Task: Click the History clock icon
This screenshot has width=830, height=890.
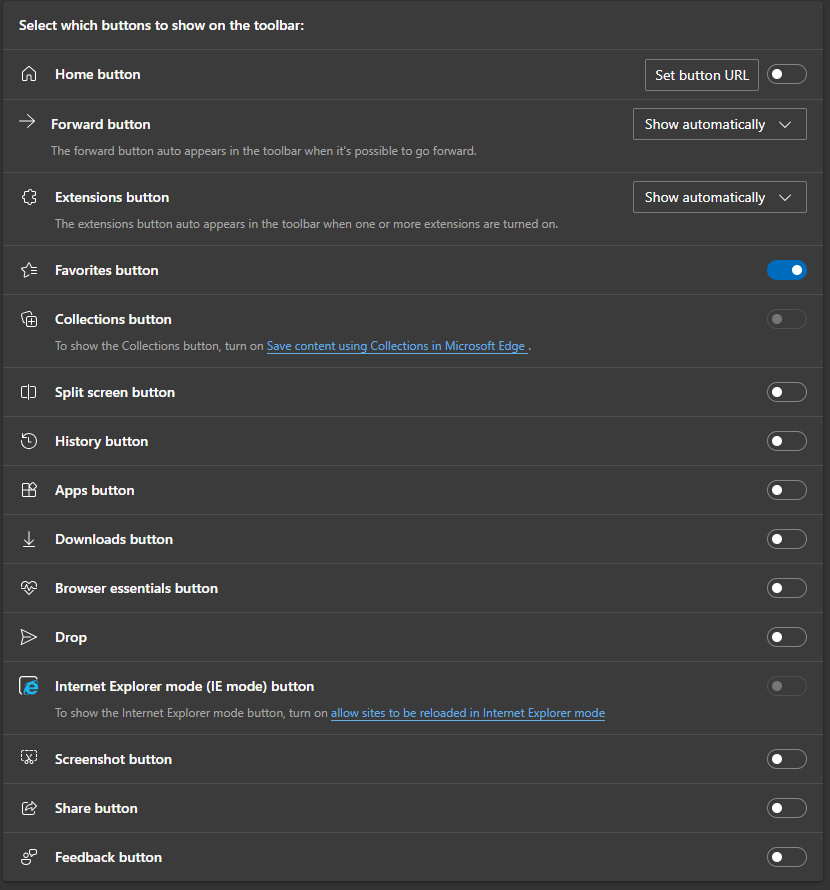Action: tap(29, 441)
